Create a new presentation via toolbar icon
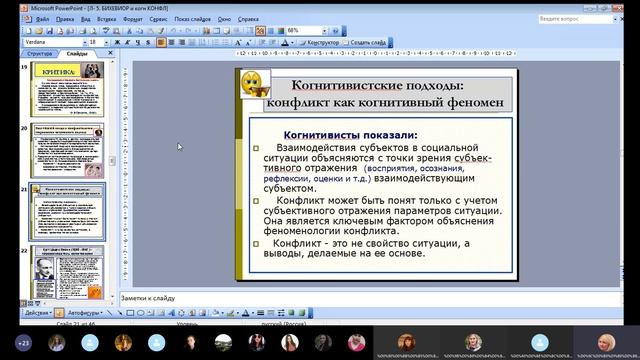Viewport: 640px width, 360px height. click(29, 31)
